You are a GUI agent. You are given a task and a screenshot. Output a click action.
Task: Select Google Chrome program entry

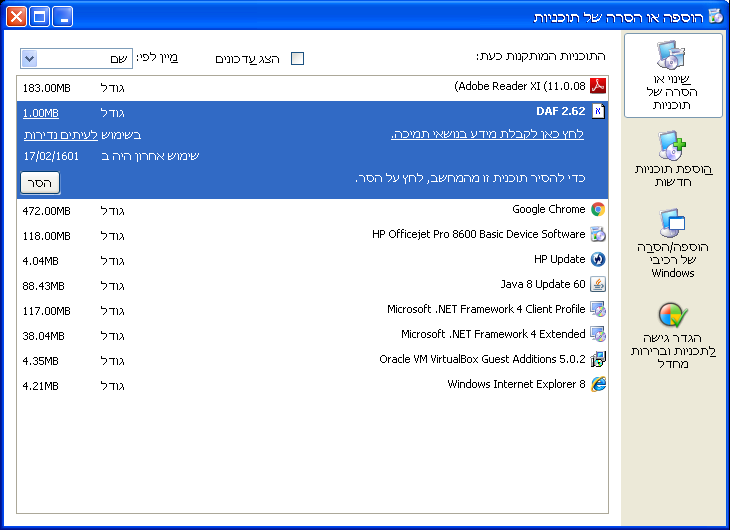[312, 211]
